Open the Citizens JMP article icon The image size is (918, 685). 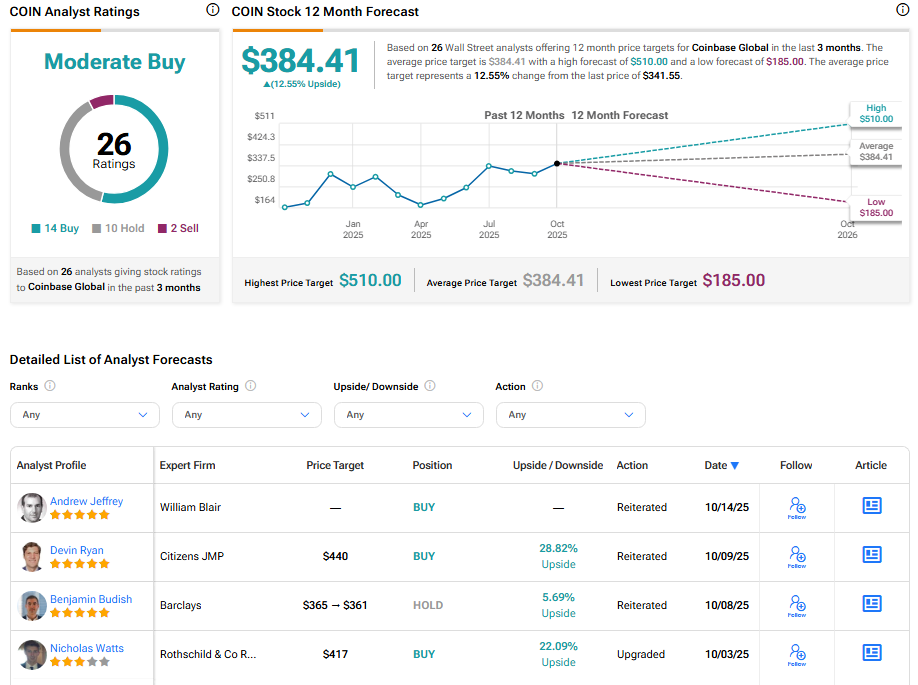tap(871, 555)
